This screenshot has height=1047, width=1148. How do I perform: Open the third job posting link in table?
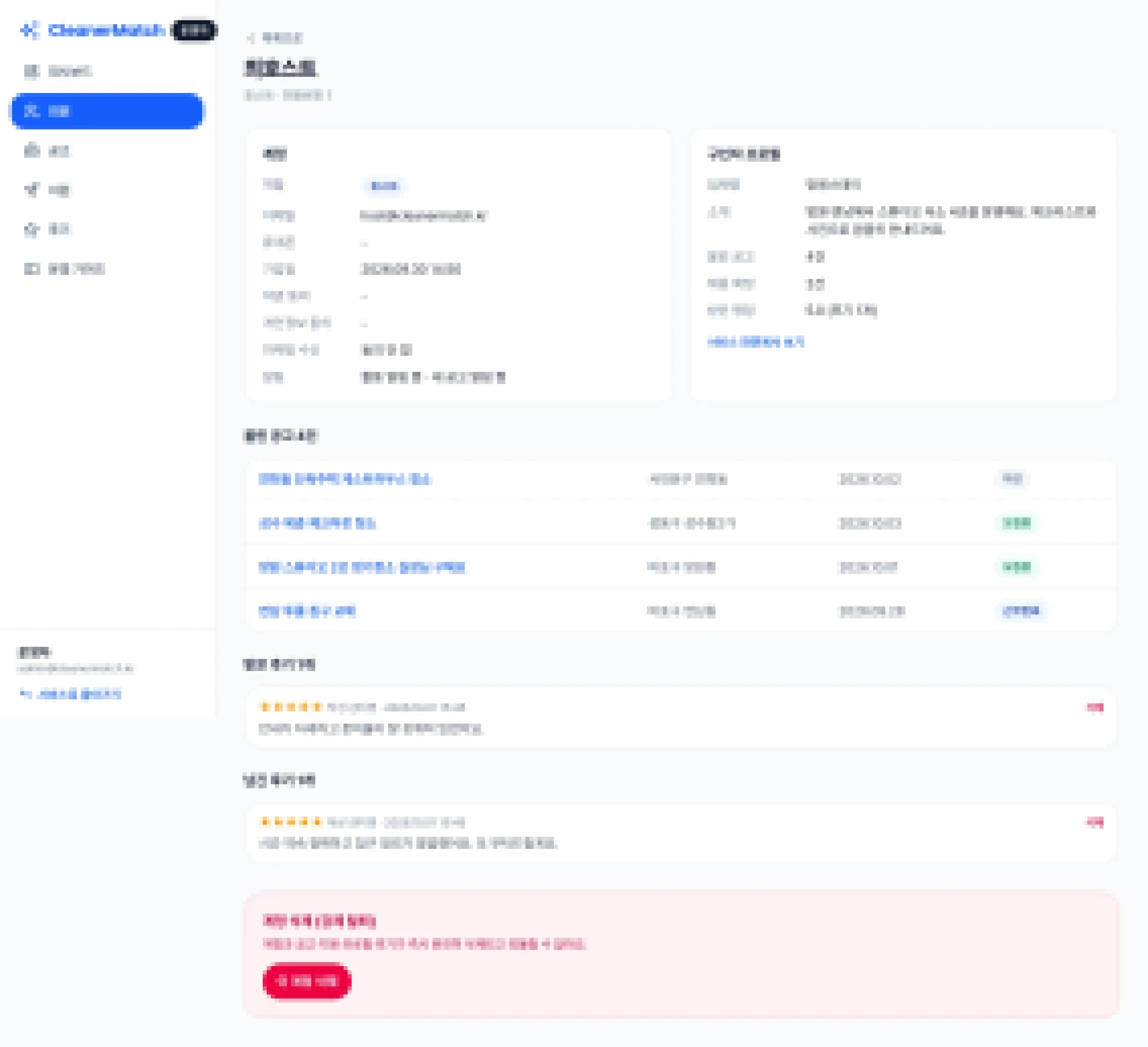click(361, 567)
